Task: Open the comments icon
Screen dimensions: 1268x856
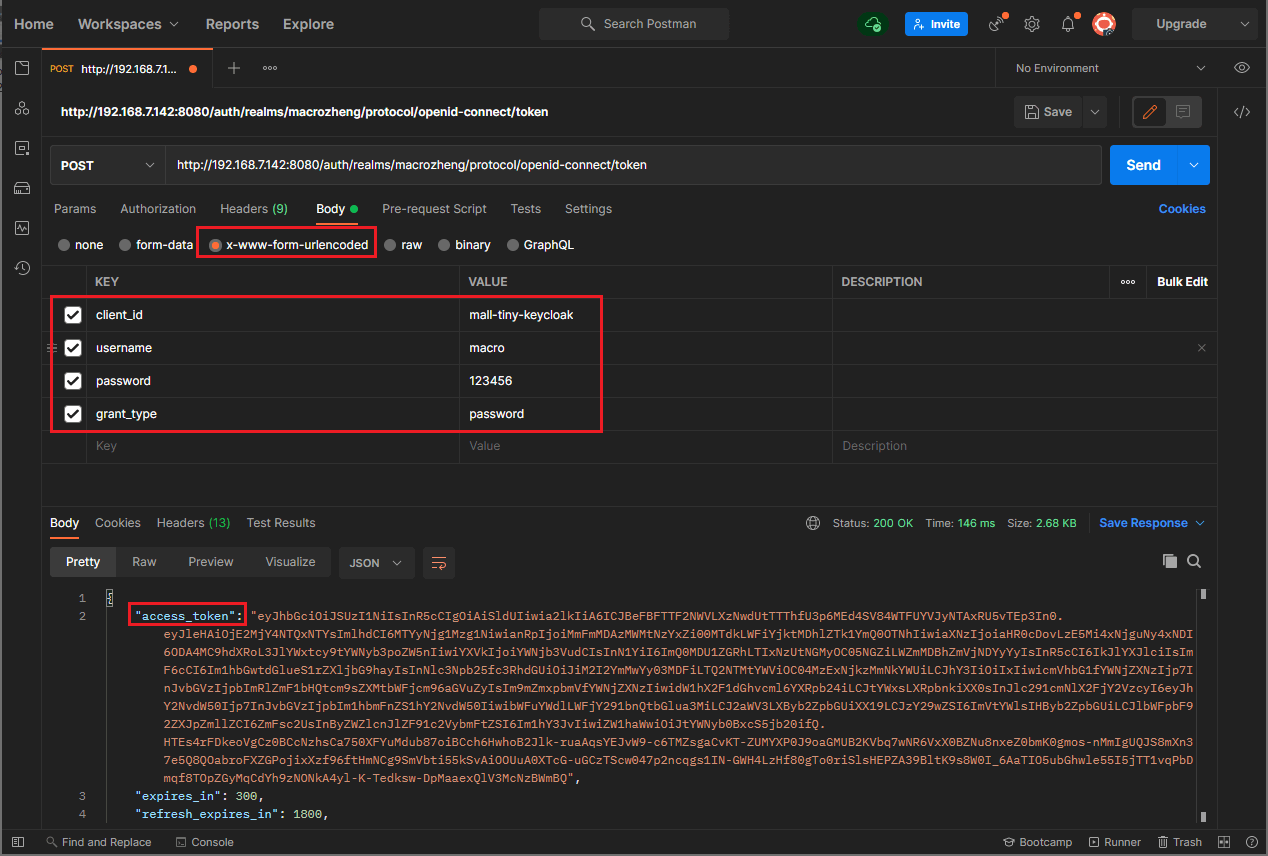Action: point(1183,112)
